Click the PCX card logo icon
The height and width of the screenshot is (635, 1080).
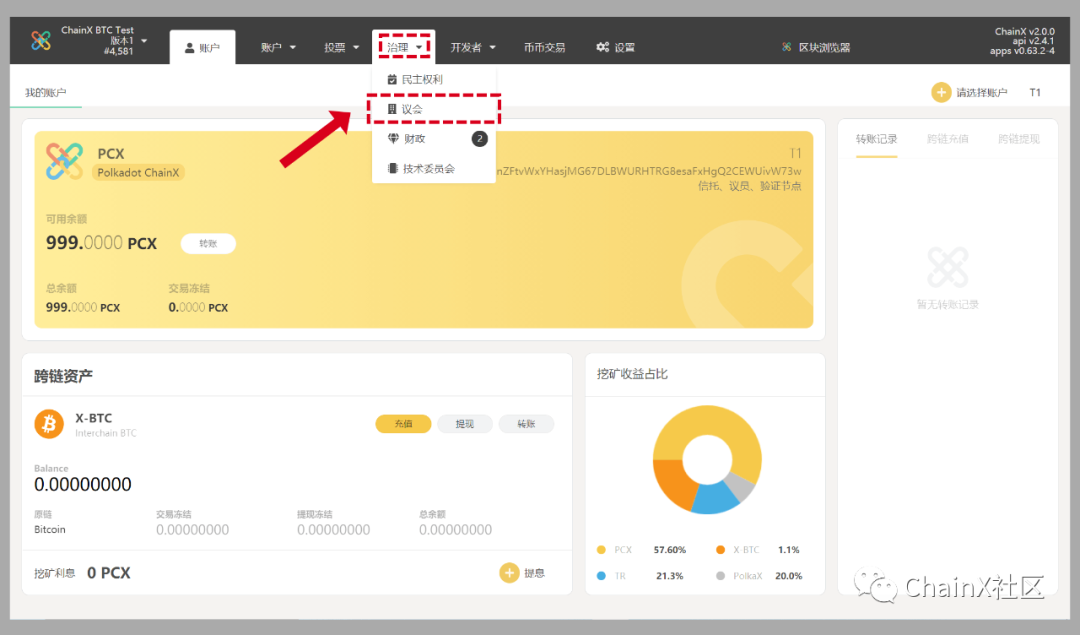tap(64, 161)
